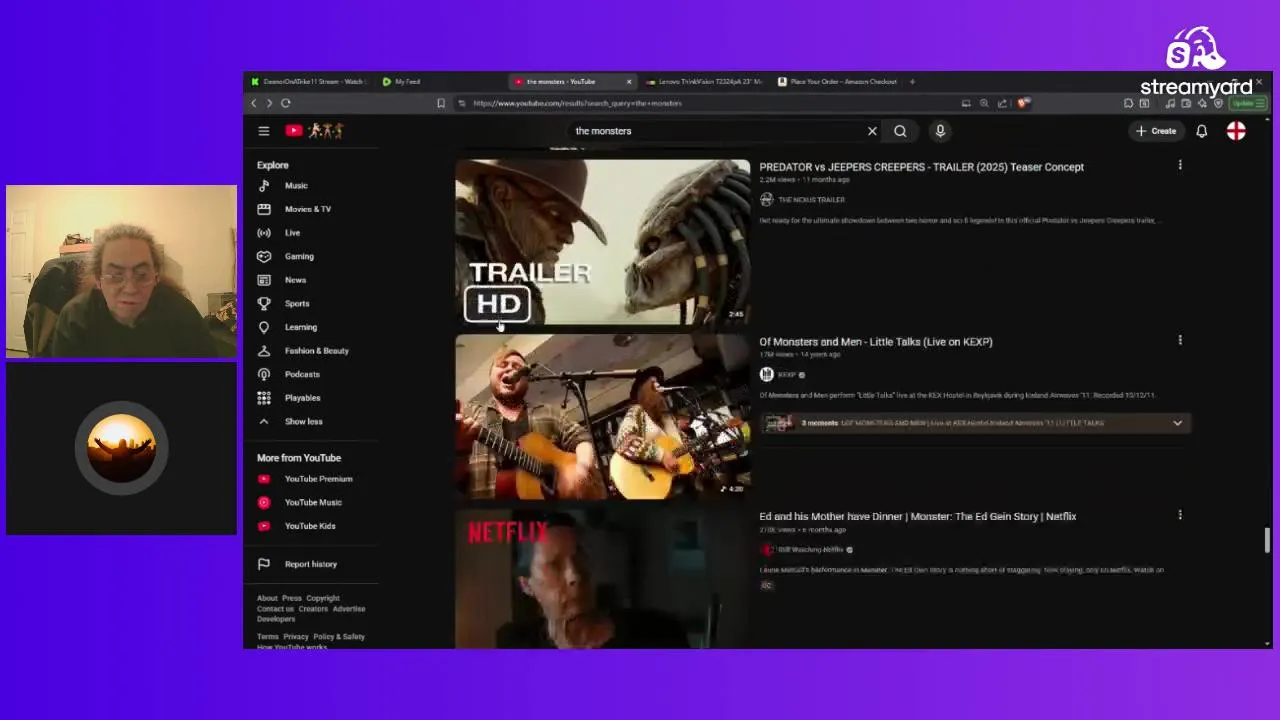Open YouTube Music from sidebar
Screen dimensions: 1280x720
pyautogui.click(x=311, y=502)
